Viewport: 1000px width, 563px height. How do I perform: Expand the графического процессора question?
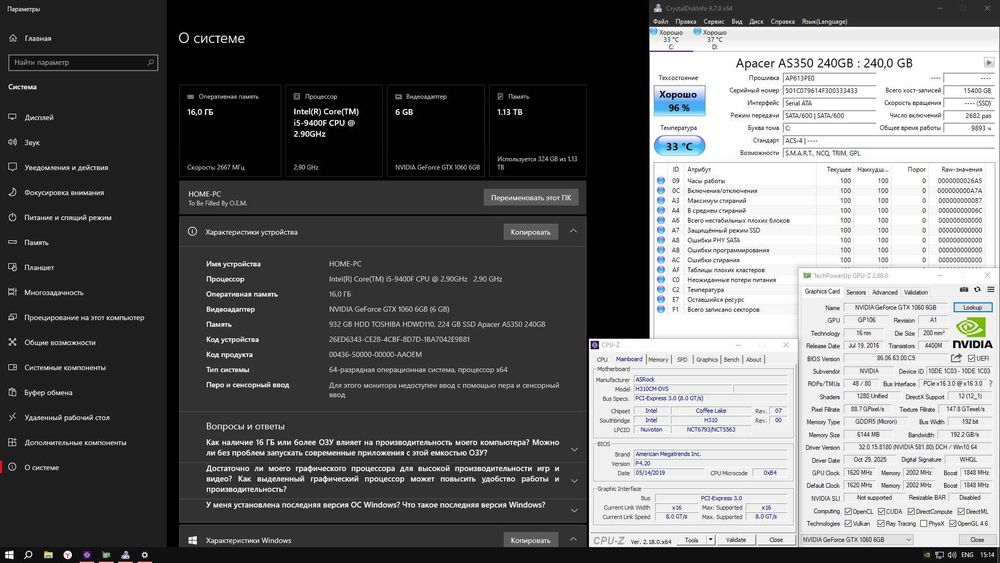[574, 480]
